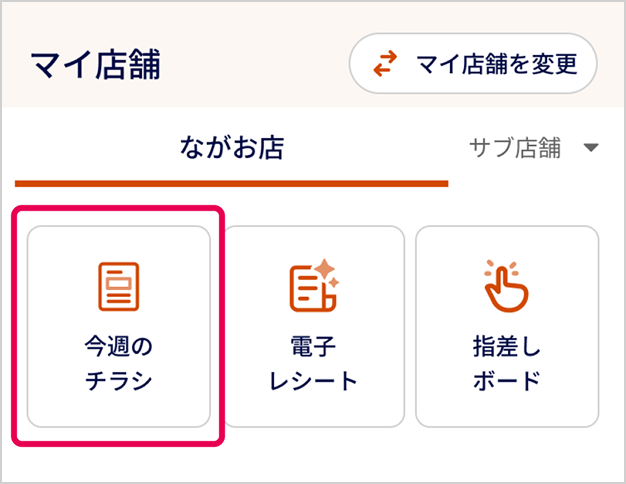Viewport: 626px width, 484px height.
Task: Click the electronic receipt sparkle icon
Action: 313,286
